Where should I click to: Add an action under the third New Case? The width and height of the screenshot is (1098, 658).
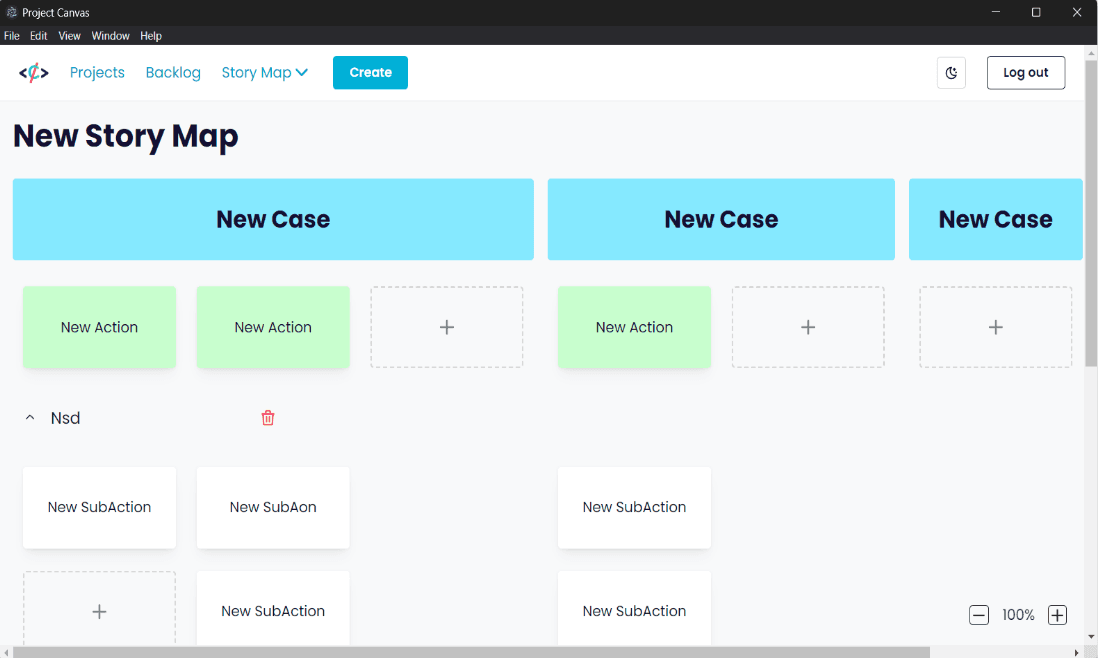(995, 327)
